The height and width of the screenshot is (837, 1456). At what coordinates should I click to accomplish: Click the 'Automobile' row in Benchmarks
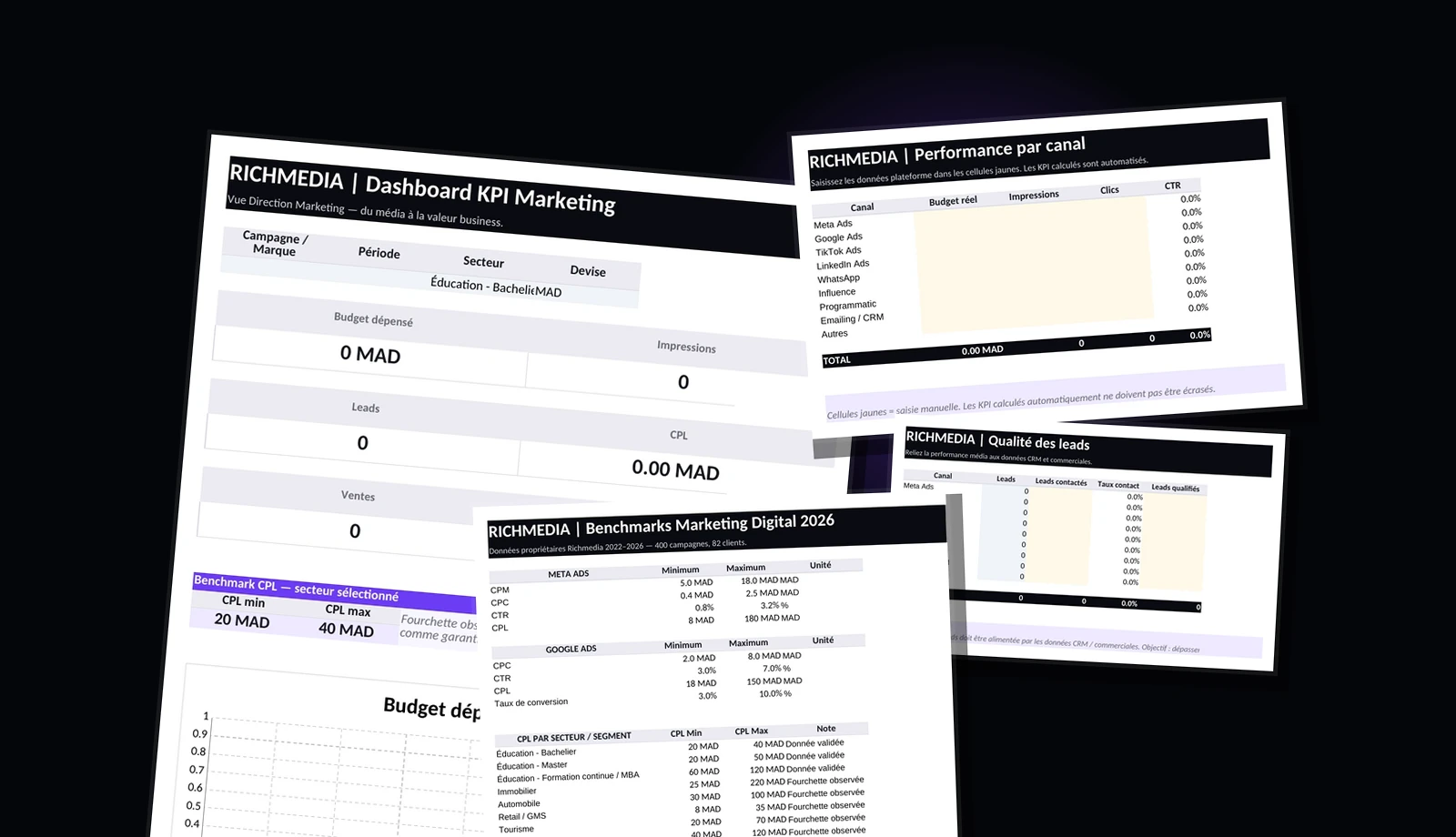(x=519, y=804)
